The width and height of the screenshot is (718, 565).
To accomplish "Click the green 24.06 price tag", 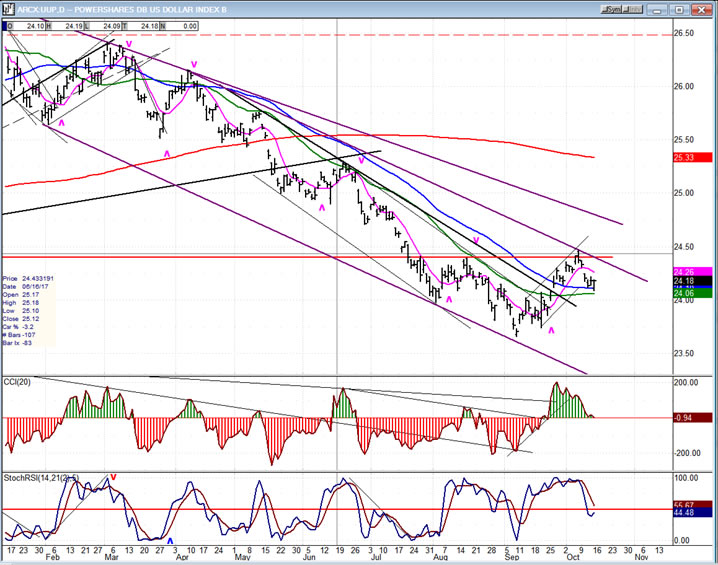I will pos(693,293).
